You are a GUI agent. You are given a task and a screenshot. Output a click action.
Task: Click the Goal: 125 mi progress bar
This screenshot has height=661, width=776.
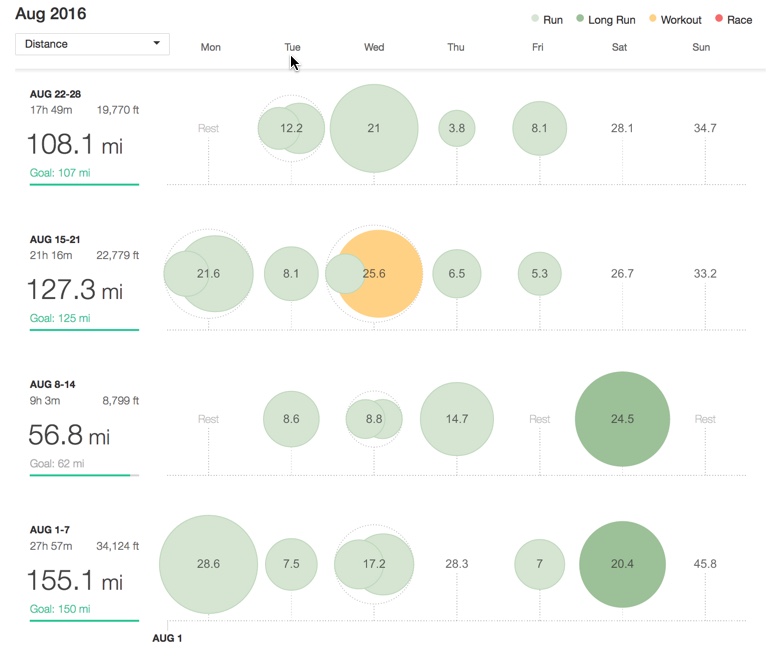point(84,329)
